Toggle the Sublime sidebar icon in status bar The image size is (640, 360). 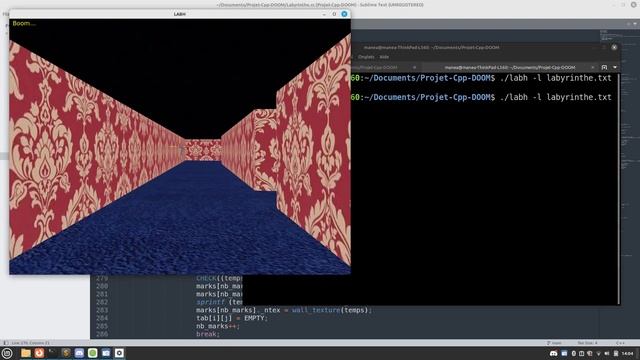tap(5, 343)
